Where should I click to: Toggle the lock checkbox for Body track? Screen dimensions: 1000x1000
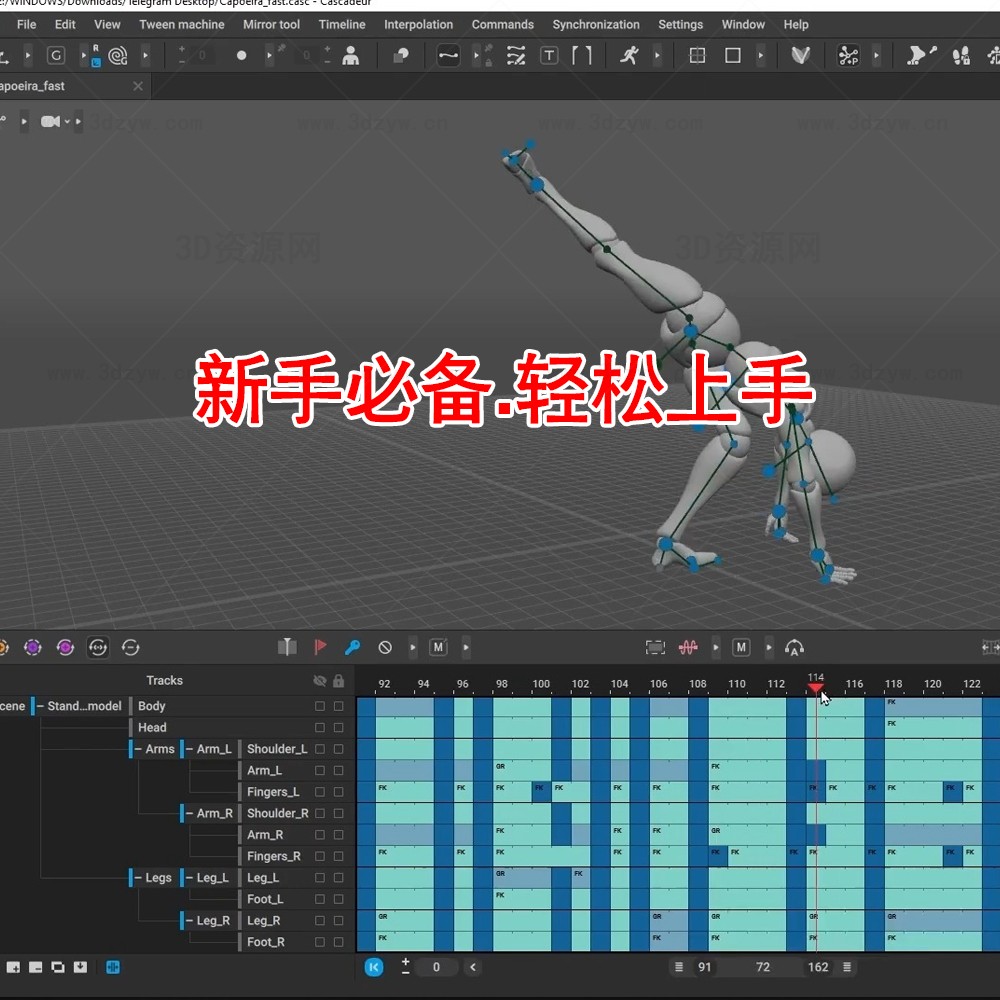click(339, 706)
